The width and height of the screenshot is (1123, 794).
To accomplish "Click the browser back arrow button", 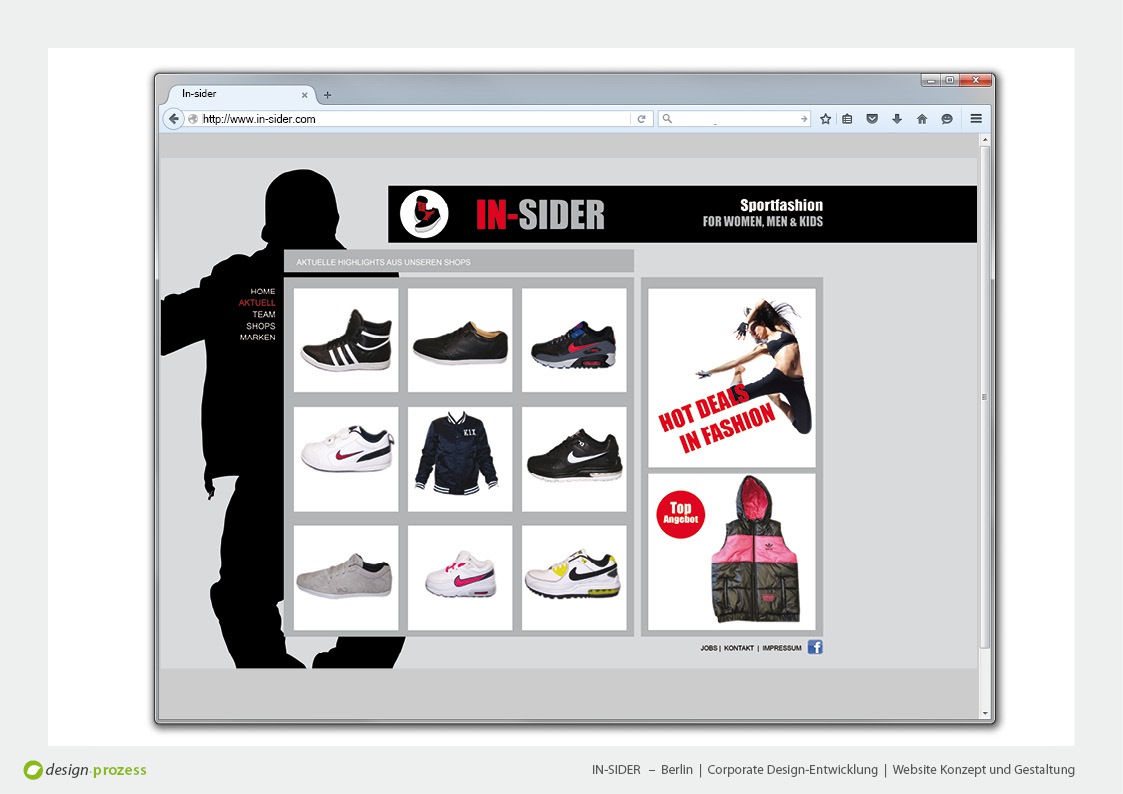I will pyautogui.click(x=173, y=119).
